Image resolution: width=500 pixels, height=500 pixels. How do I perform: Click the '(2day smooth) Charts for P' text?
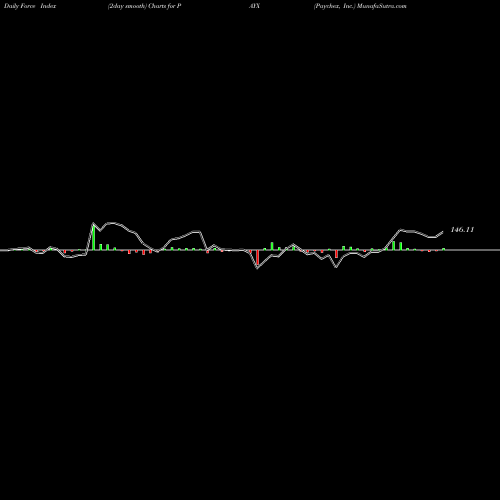pos(144,6)
